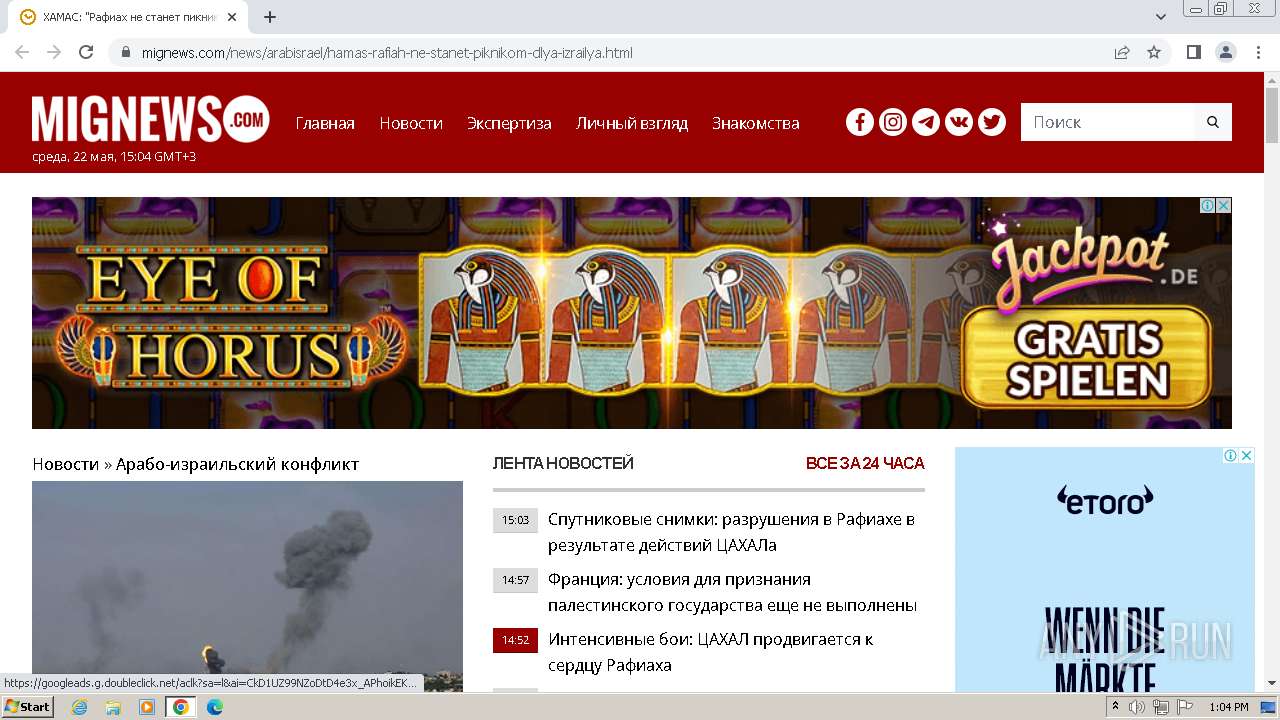This screenshot has height=720, width=1280.
Task: Open the MIGnews Twitter icon
Action: tap(992, 122)
